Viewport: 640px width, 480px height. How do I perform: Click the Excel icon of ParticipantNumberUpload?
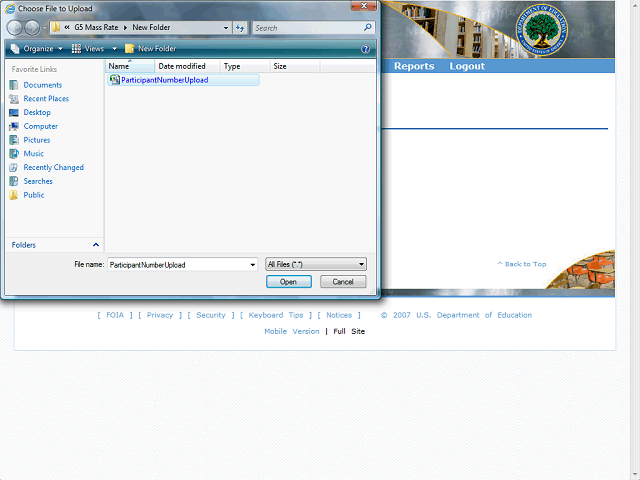coord(115,80)
